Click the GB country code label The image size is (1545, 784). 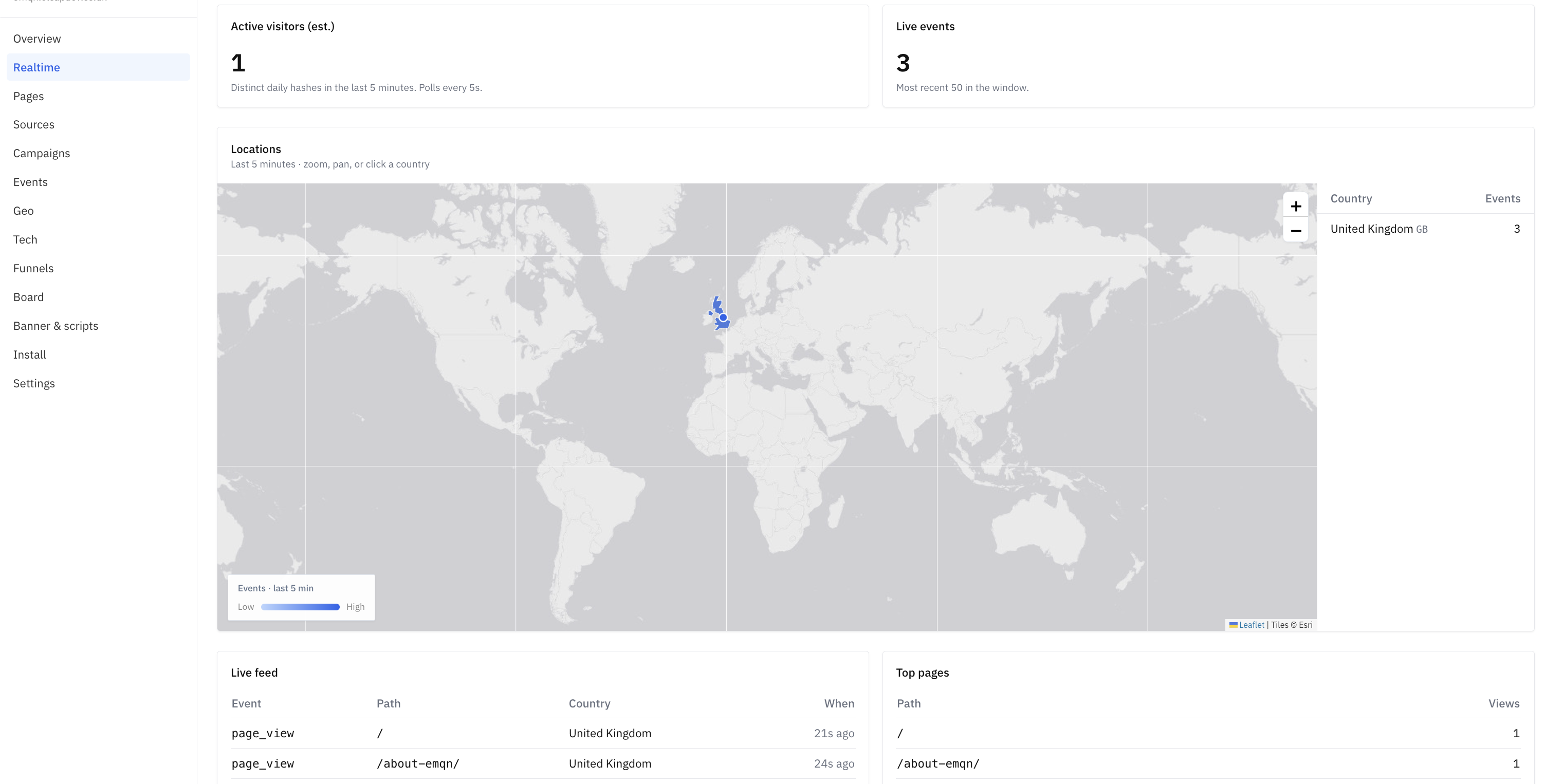tap(1422, 230)
